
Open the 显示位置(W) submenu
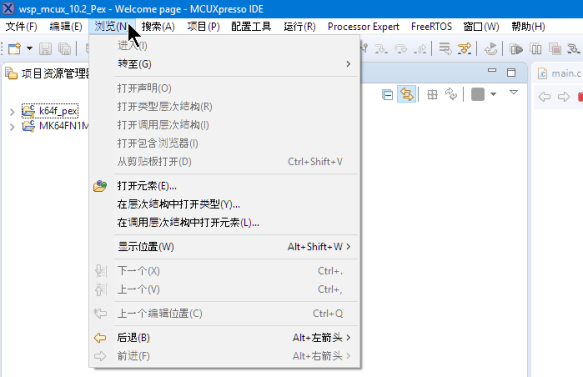click(224, 246)
